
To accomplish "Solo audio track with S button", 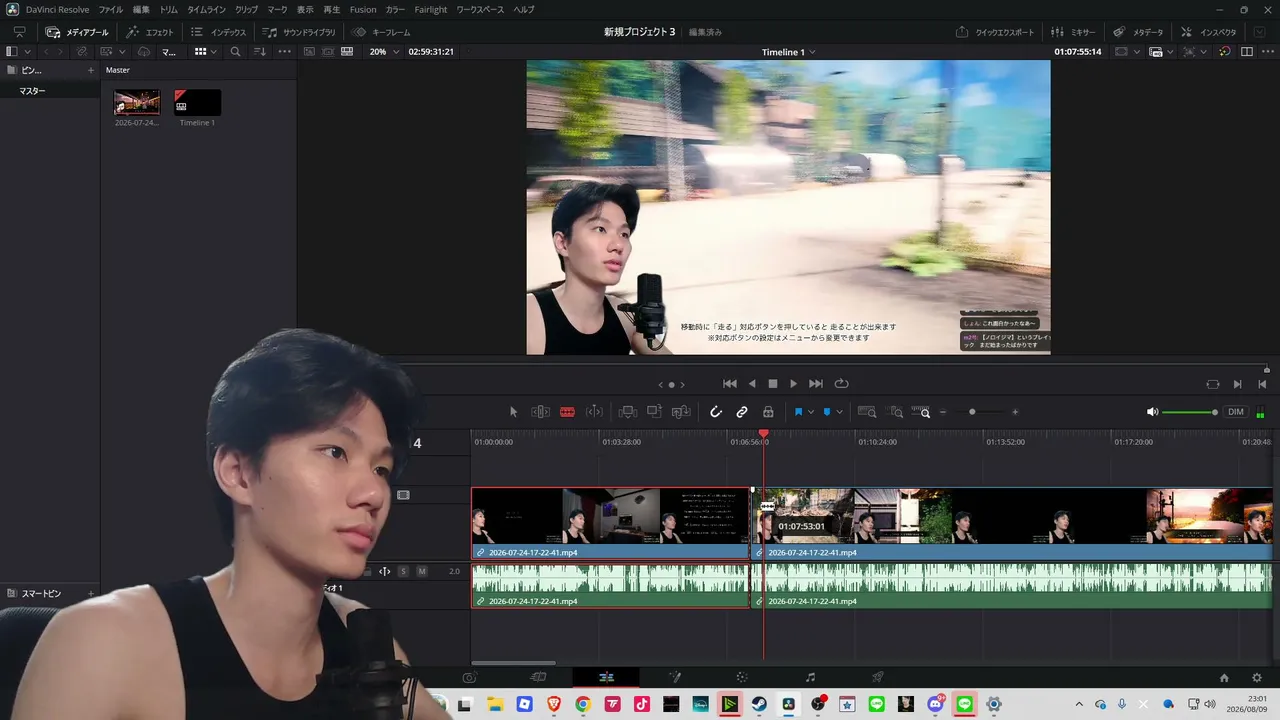I will coord(403,572).
